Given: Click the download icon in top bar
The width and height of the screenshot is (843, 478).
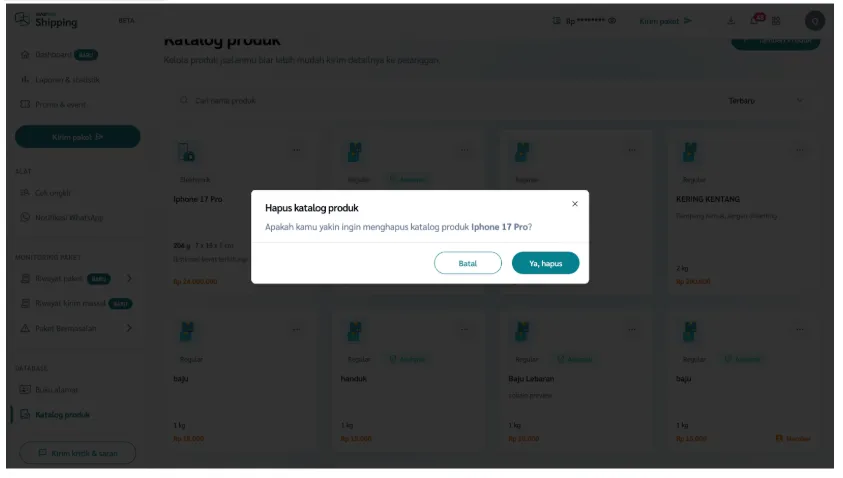Looking at the screenshot, I should coord(730,21).
